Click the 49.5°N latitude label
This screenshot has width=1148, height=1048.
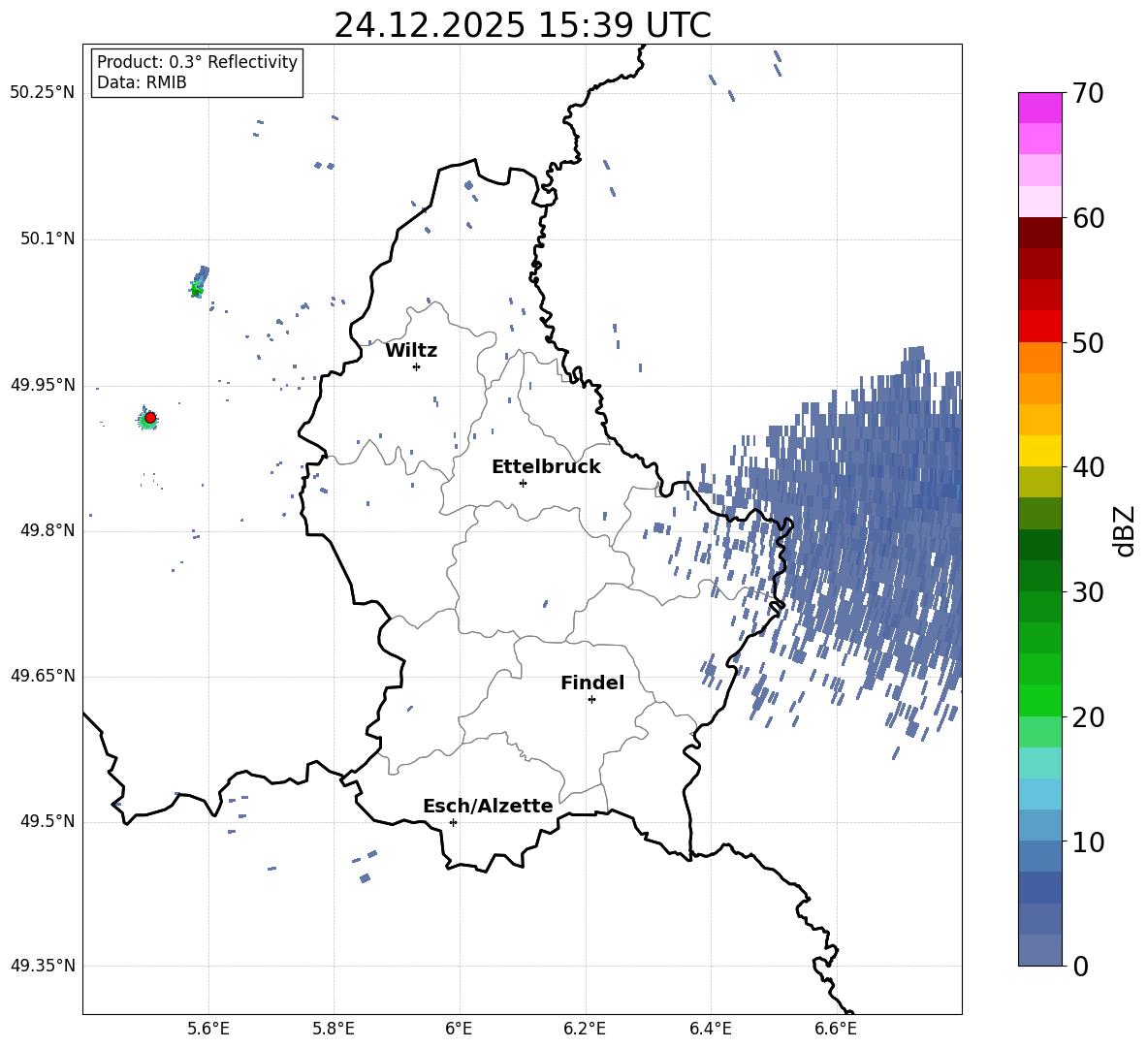[48, 822]
